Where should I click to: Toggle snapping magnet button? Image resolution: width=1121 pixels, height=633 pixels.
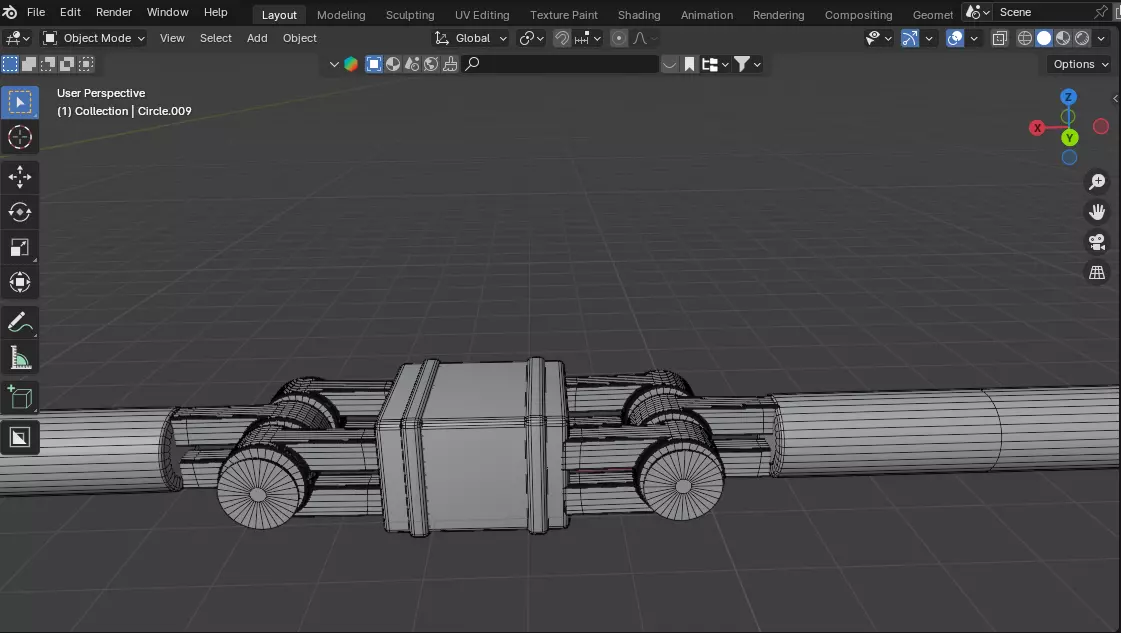coord(563,38)
